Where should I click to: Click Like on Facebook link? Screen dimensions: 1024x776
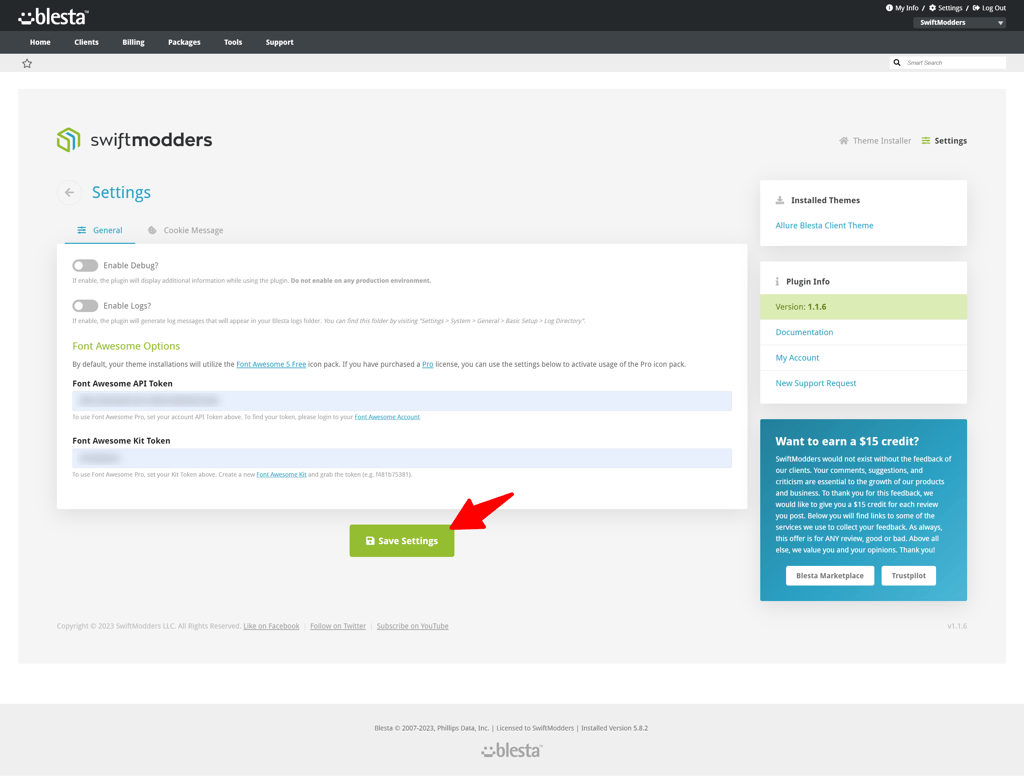(271, 626)
